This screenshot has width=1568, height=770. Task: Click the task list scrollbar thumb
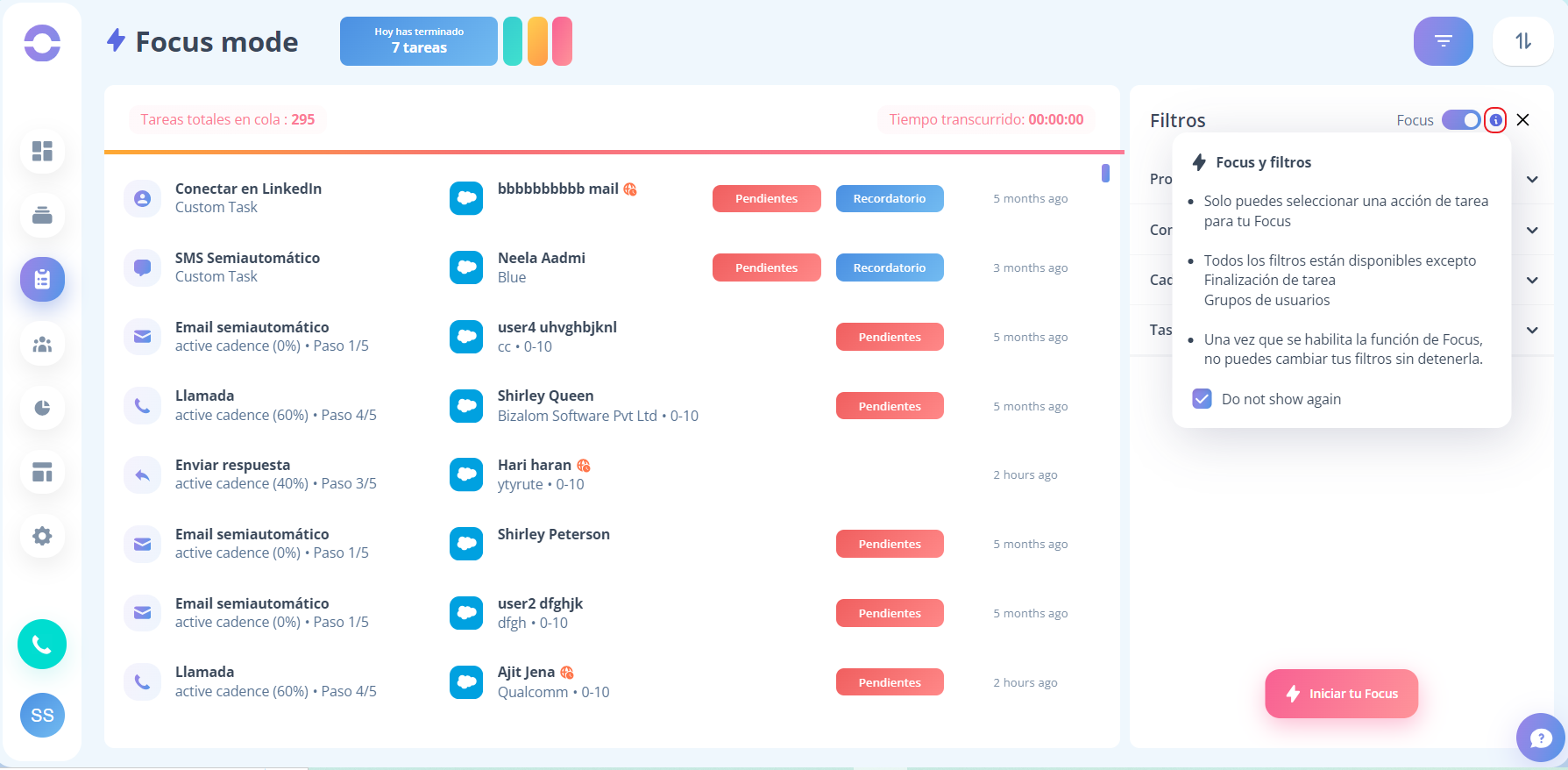[1105, 173]
